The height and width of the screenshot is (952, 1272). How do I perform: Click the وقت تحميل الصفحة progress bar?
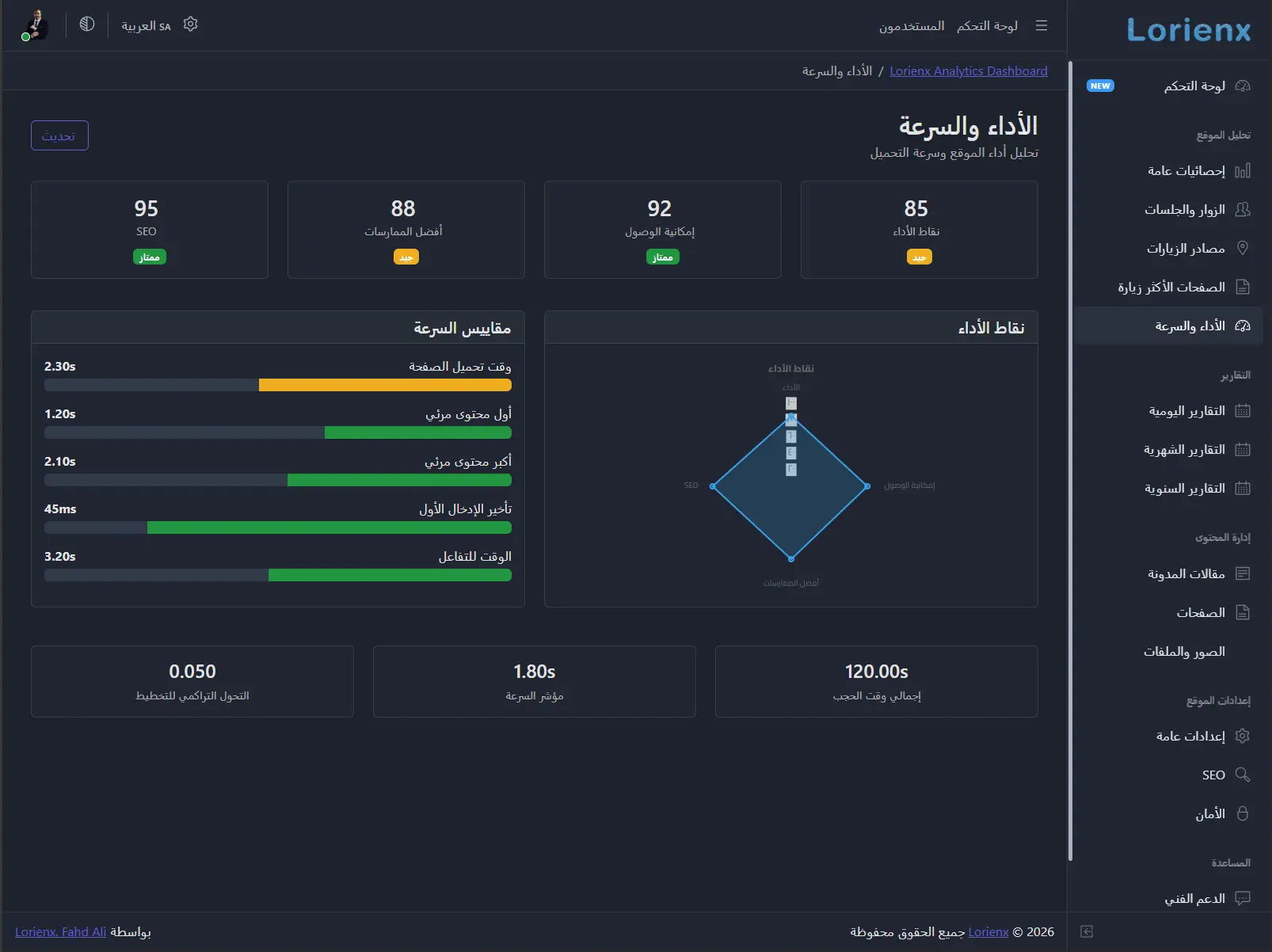click(x=277, y=385)
